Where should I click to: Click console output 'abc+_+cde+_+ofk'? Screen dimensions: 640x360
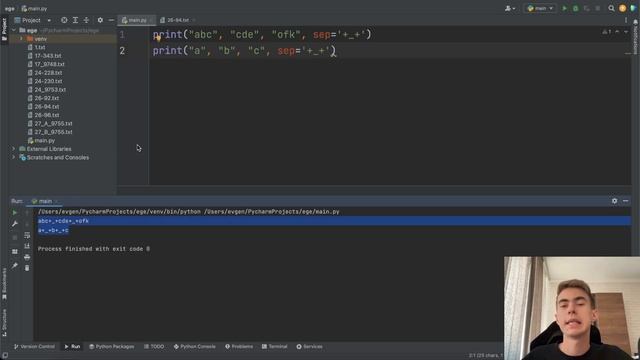63,221
